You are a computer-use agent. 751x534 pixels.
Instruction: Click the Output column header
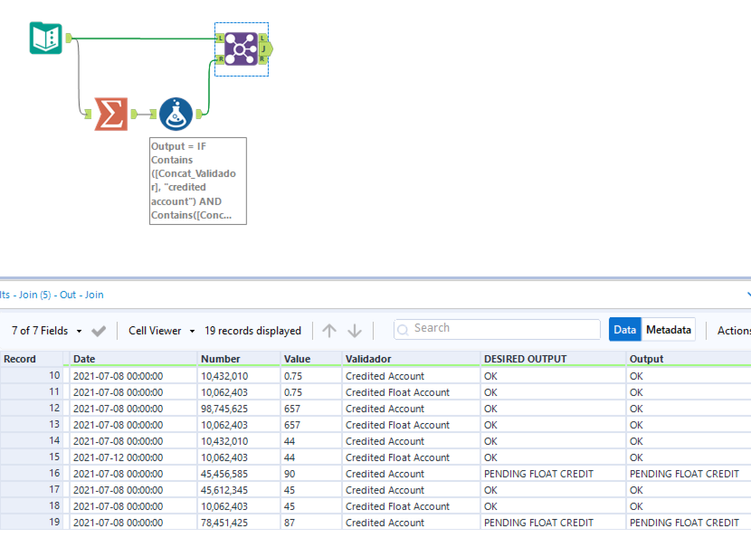pyautogui.click(x=689, y=359)
